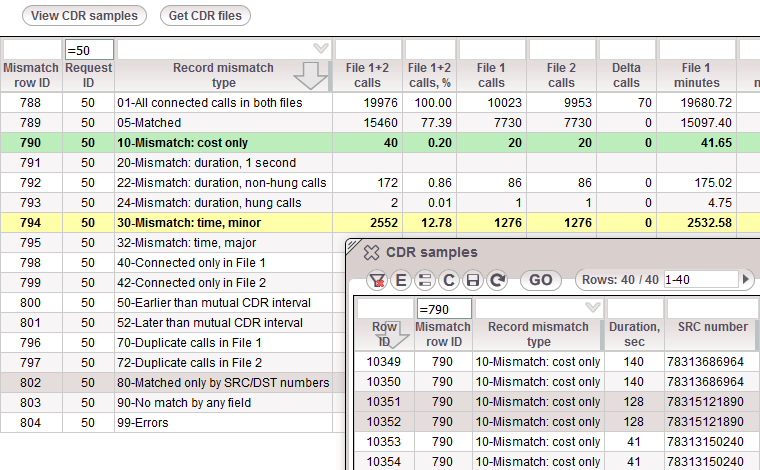Sort main table by Record mismatch type header
Image resolution: width=760 pixels, height=470 pixels.
(x=223, y=75)
